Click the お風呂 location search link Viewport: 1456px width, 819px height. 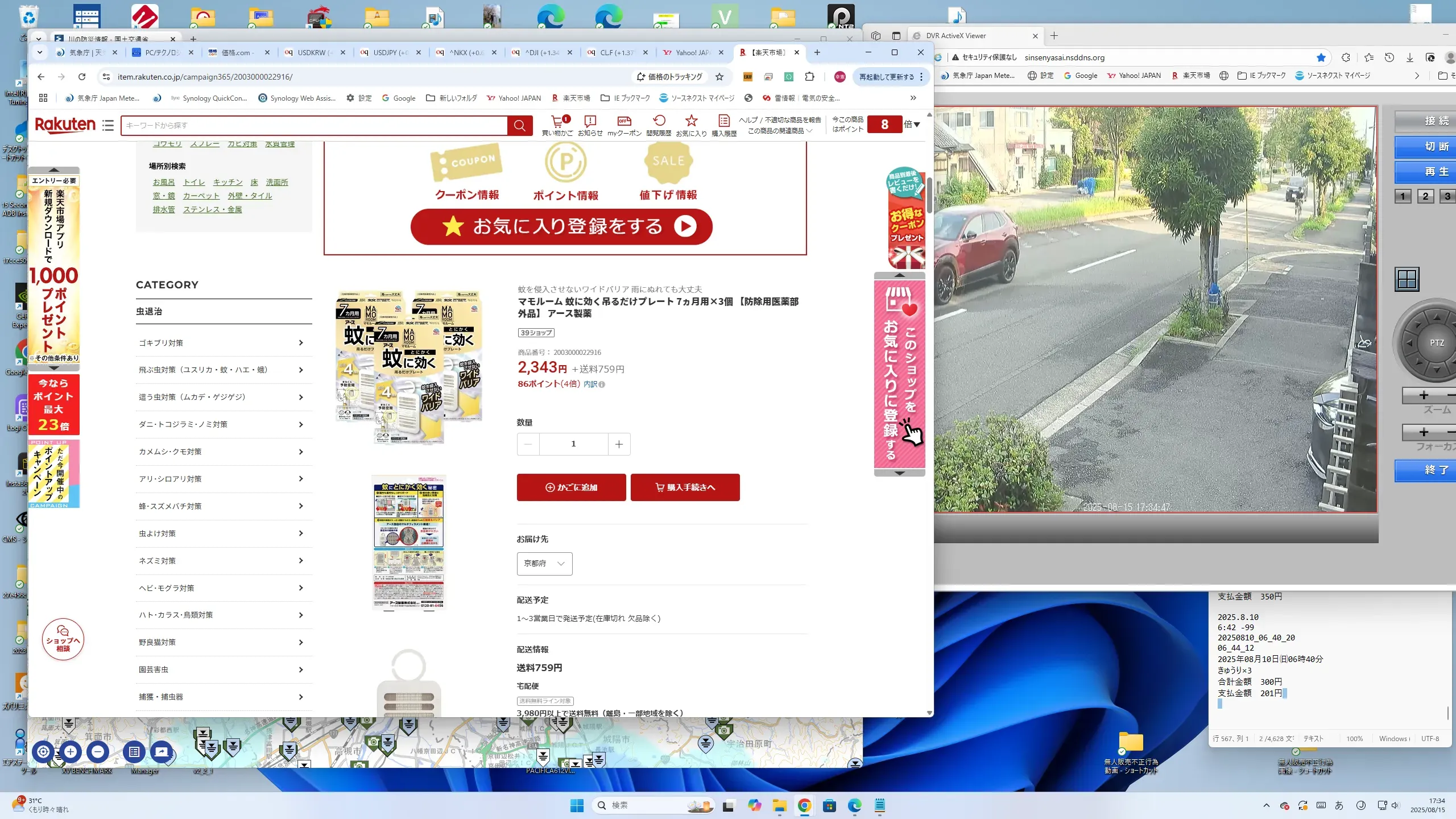click(164, 182)
